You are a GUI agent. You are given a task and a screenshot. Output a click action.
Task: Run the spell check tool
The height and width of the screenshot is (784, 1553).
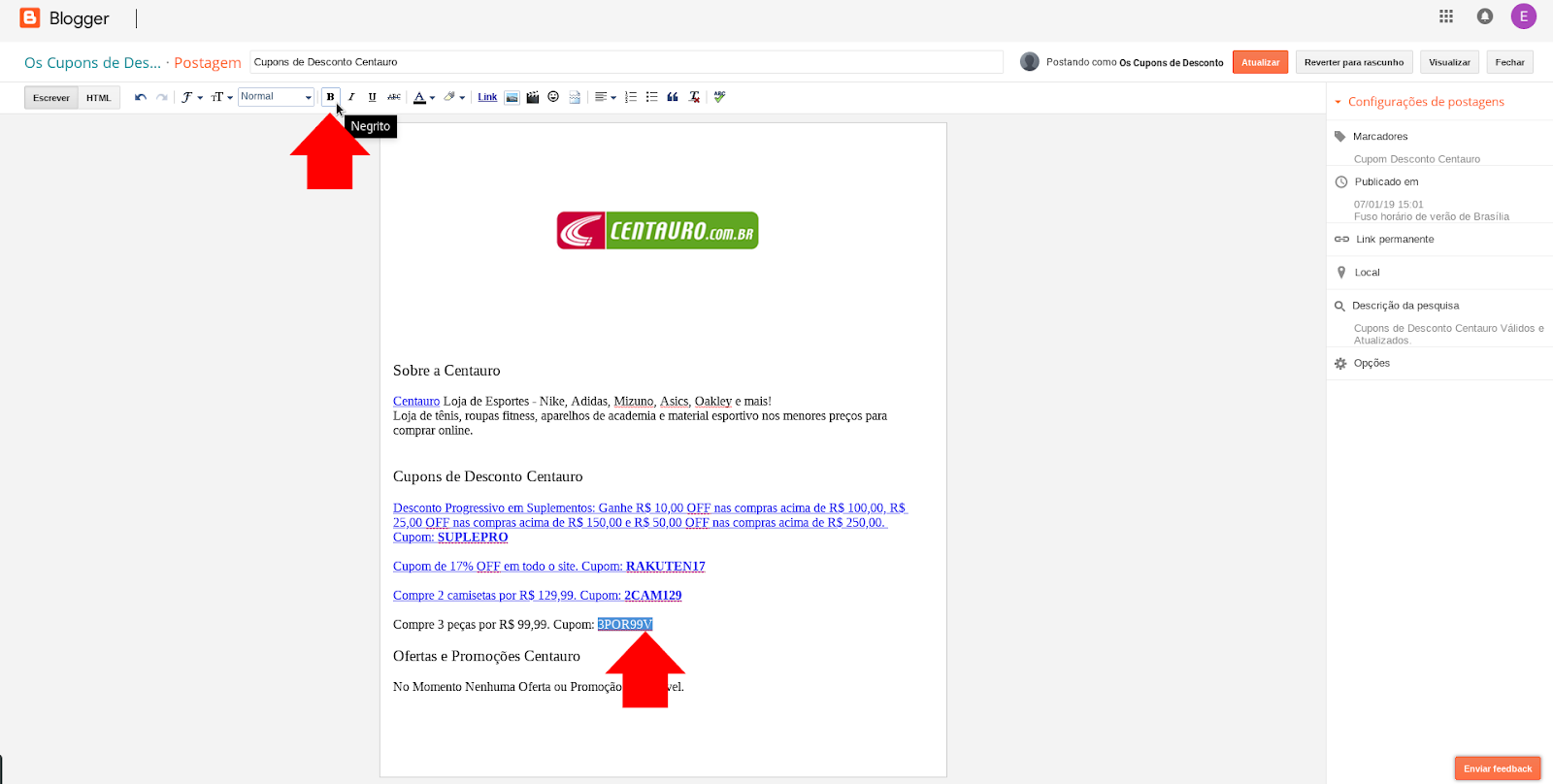click(719, 97)
